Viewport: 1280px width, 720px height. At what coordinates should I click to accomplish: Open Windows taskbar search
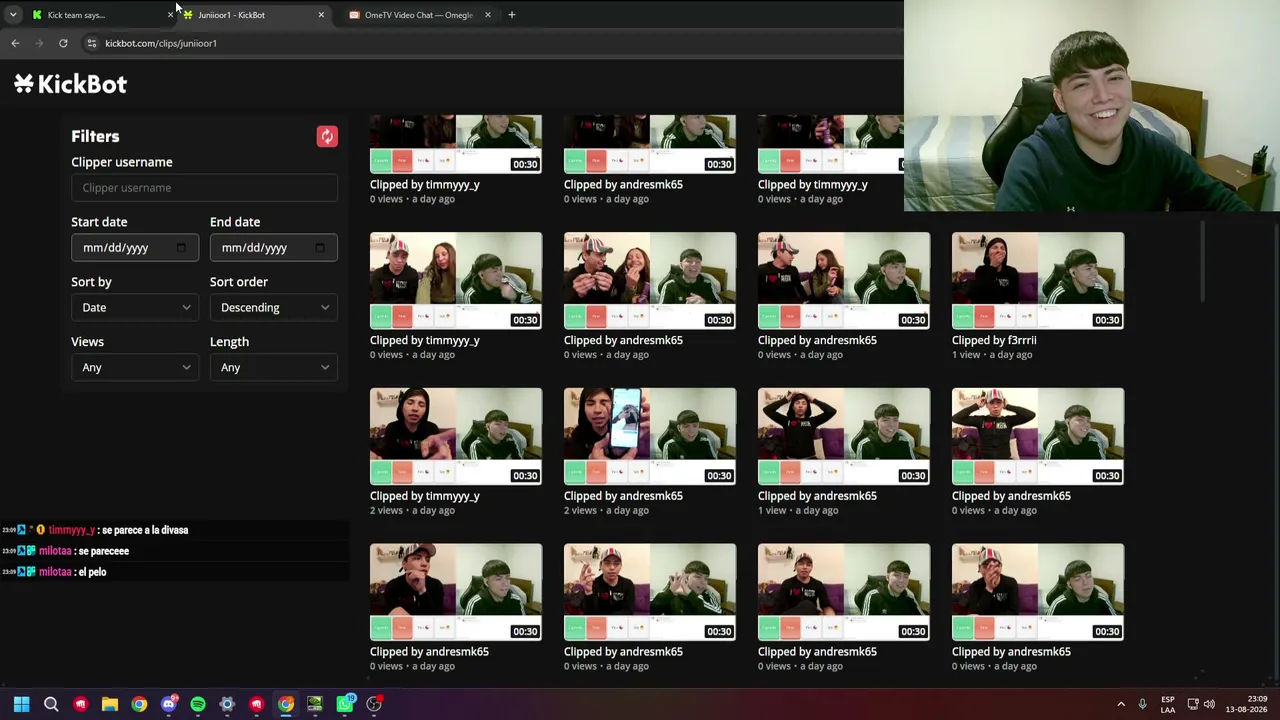pos(51,704)
